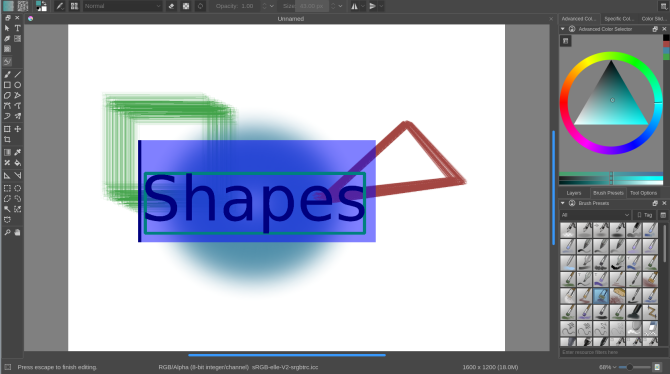
Task: Select the Freehand Brush tool
Action: pyautogui.click(x=7, y=74)
